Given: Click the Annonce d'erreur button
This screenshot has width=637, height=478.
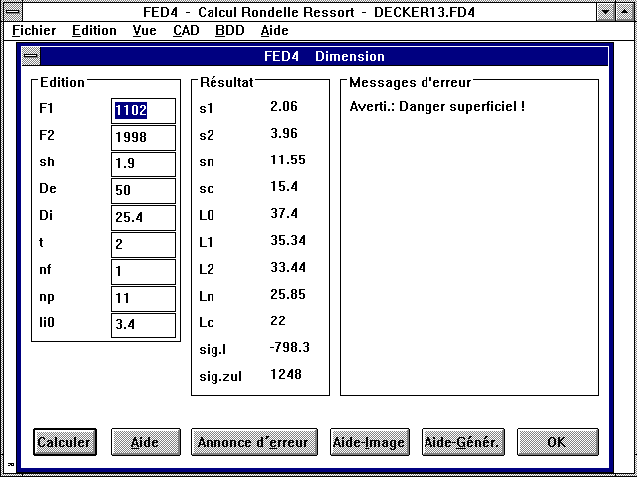Looking at the screenshot, I should tap(254, 442).
